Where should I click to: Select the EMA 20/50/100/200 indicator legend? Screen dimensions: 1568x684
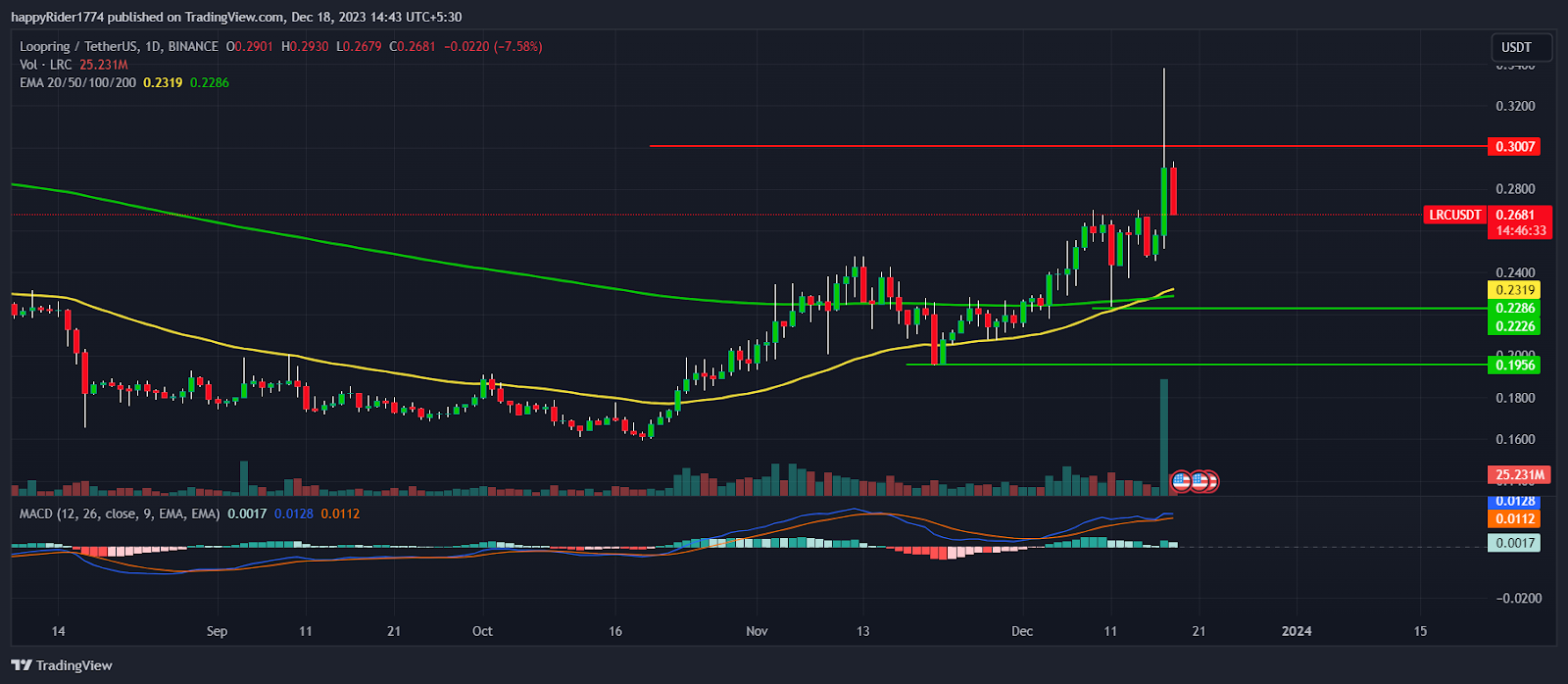pos(77,82)
